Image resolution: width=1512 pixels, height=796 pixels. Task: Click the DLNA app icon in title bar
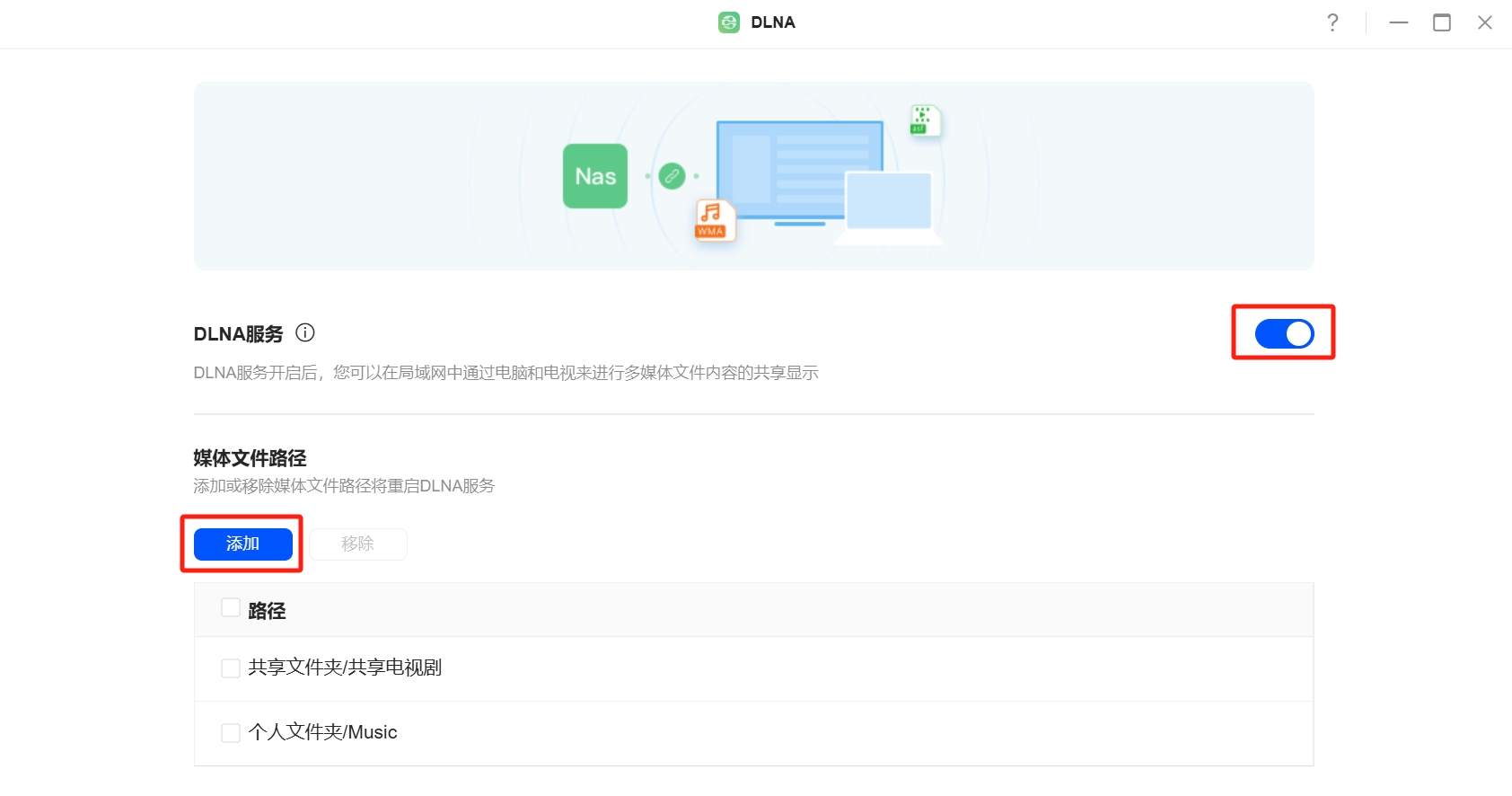729,22
